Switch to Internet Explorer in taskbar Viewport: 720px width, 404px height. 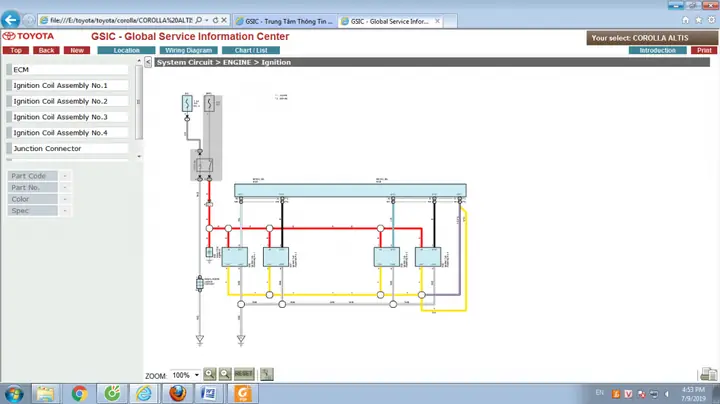click(144, 394)
